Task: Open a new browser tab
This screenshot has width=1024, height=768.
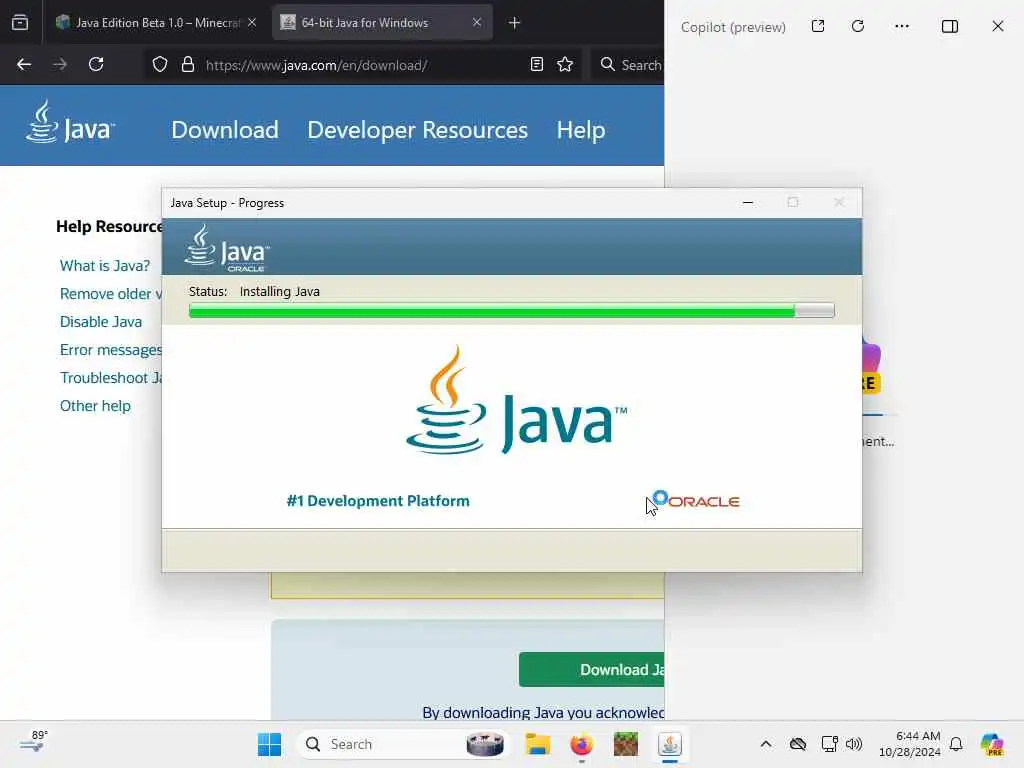Action: pyautogui.click(x=515, y=23)
